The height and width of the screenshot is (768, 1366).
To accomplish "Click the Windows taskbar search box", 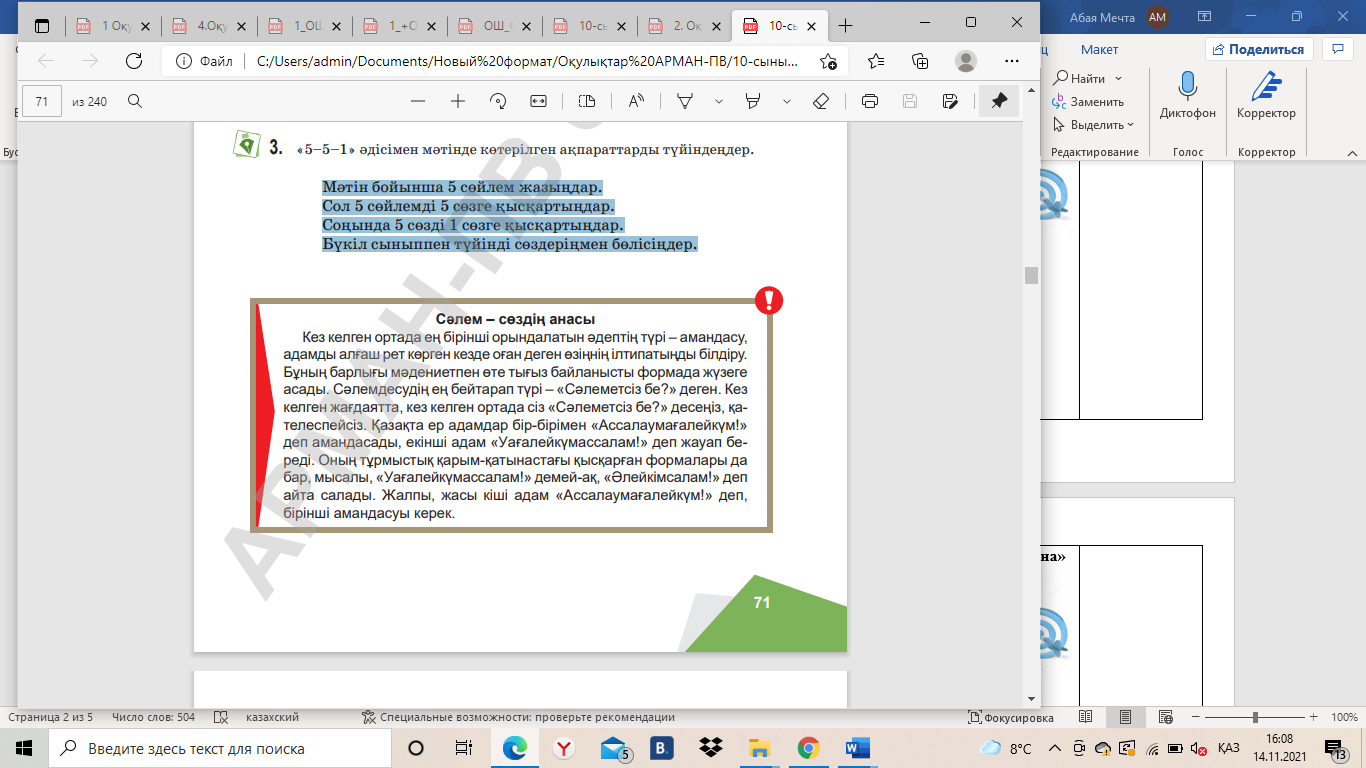I will pos(219,748).
